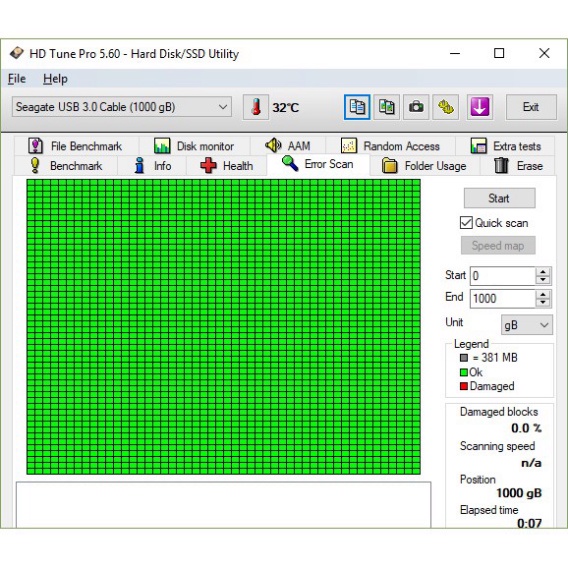
Task: Switch to the Benchmark tab
Action: click(x=67, y=166)
